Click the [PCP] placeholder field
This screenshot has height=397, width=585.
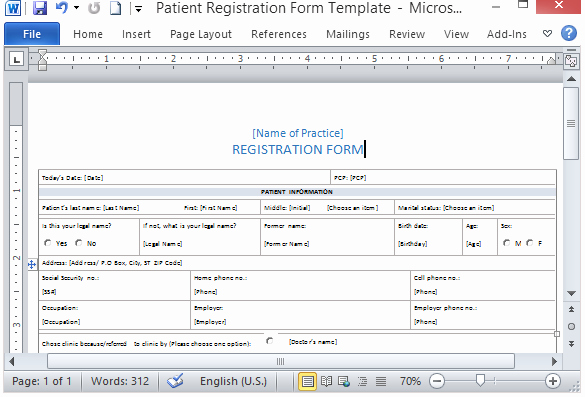pos(357,178)
